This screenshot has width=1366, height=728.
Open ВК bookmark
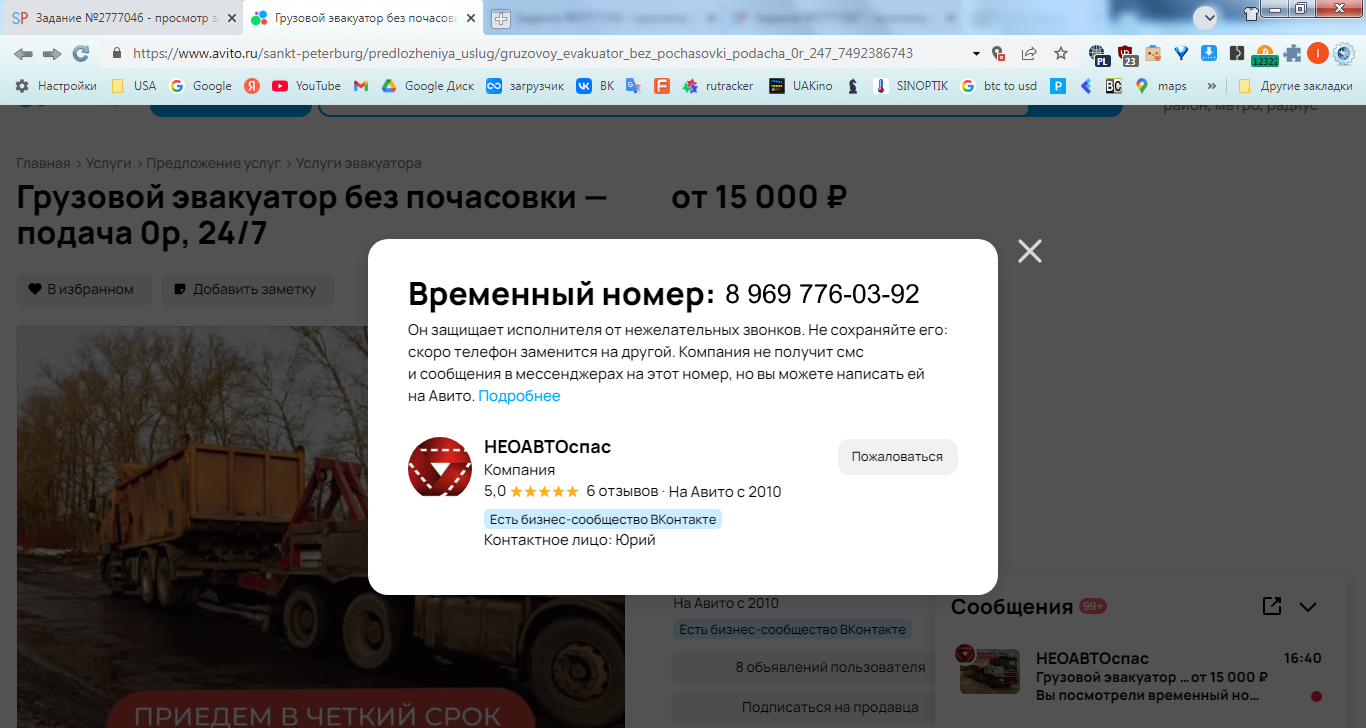pyautogui.click(x=595, y=86)
